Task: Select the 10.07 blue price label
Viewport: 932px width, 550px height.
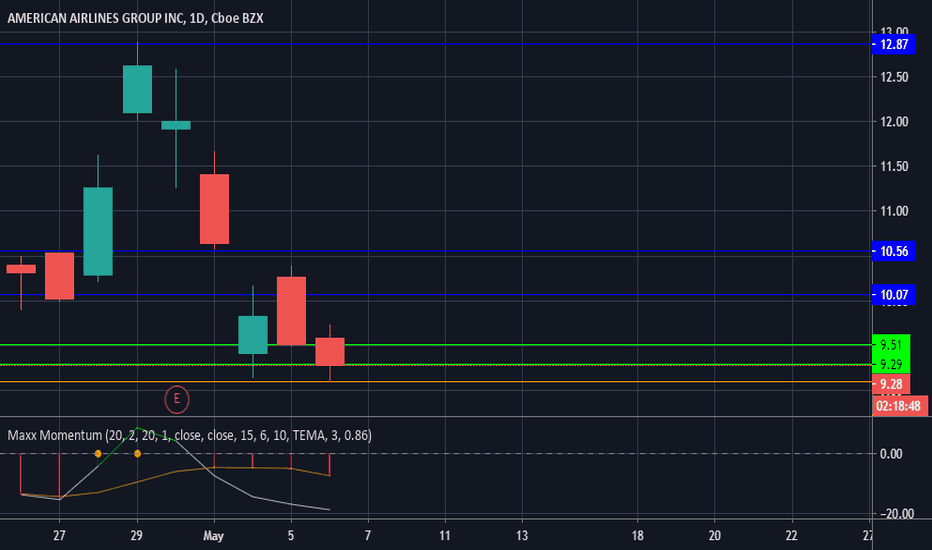Action: [893, 294]
